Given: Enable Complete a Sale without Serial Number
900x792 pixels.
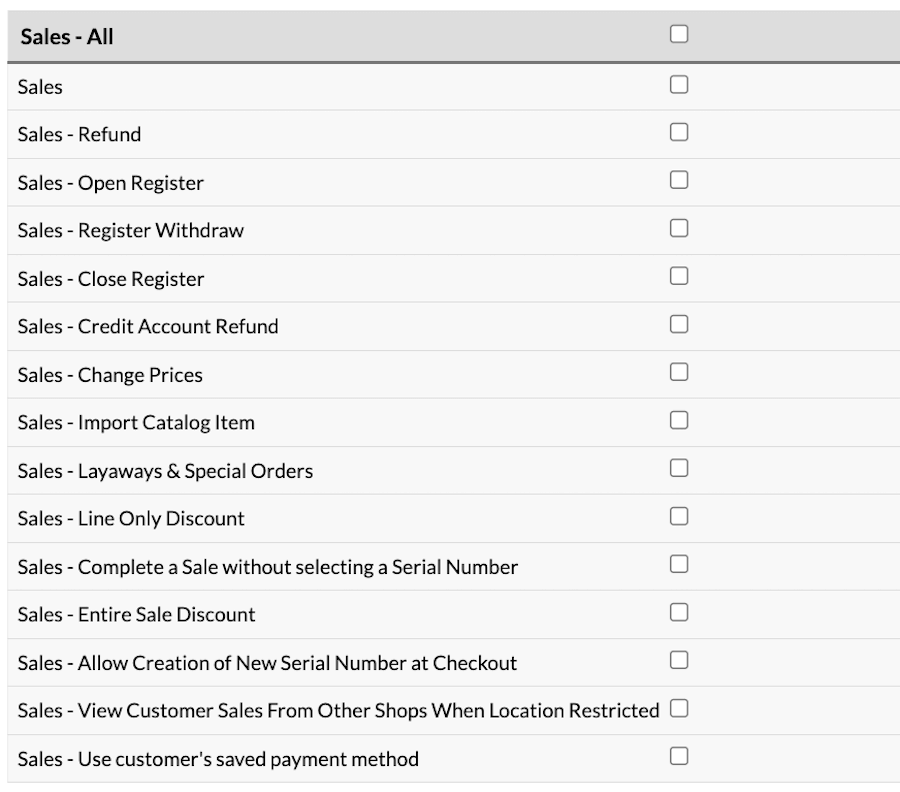Looking at the screenshot, I should click(679, 564).
